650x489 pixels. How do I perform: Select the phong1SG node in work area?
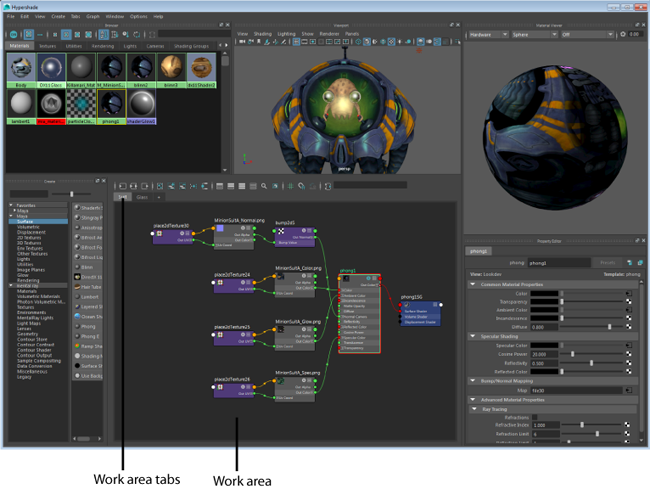[420, 313]
